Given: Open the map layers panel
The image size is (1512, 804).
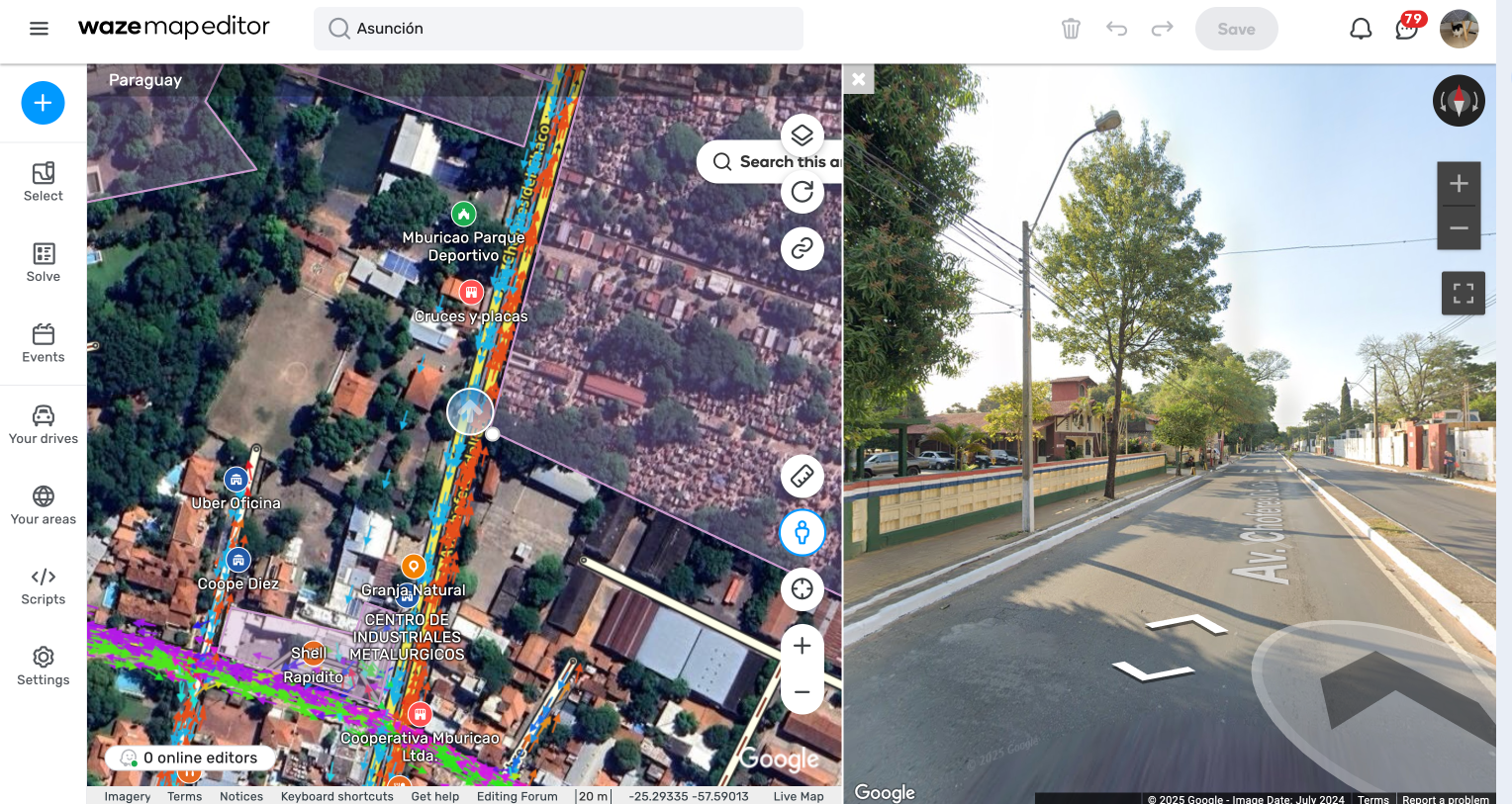Looking at the screenshot, I should tap(802, 135).
